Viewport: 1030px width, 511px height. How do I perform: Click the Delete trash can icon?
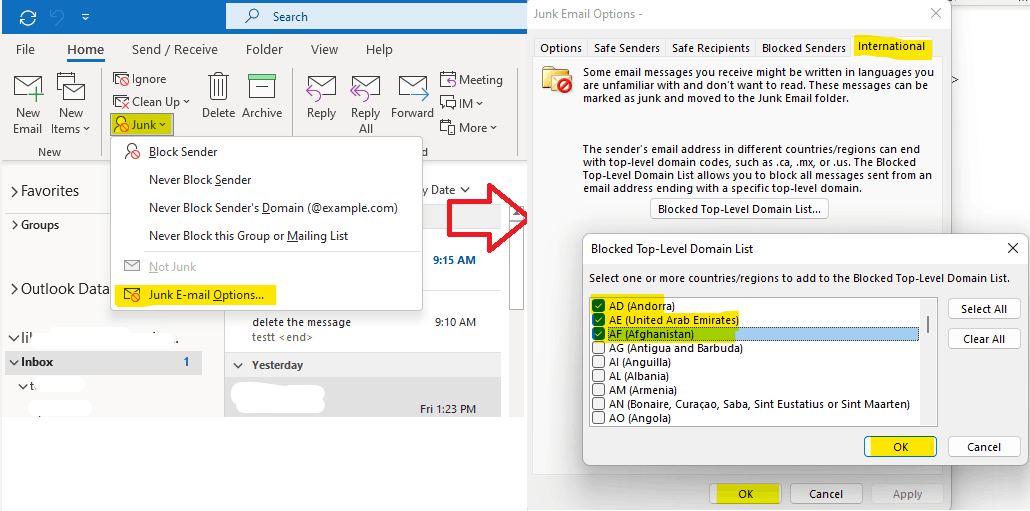pyautogui.click(x=218, y=87)
